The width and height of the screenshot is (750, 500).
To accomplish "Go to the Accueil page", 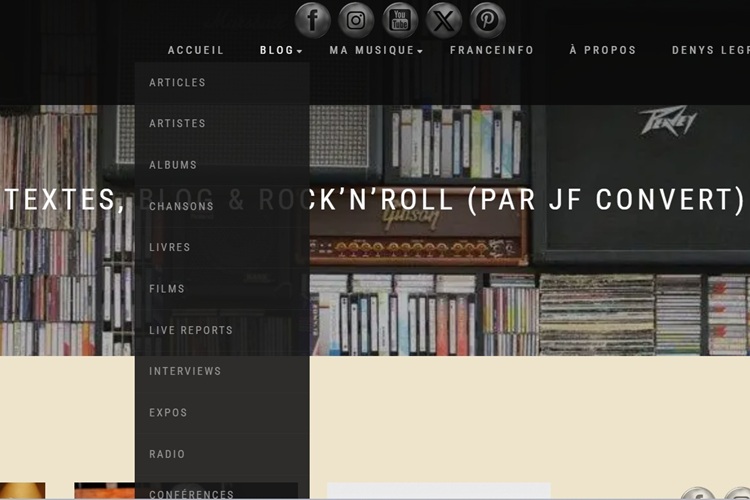I will (x=196, y=50).
